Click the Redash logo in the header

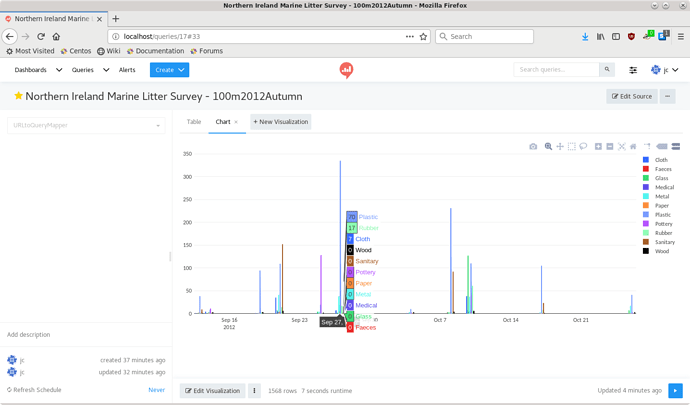[x=346, y=70]
